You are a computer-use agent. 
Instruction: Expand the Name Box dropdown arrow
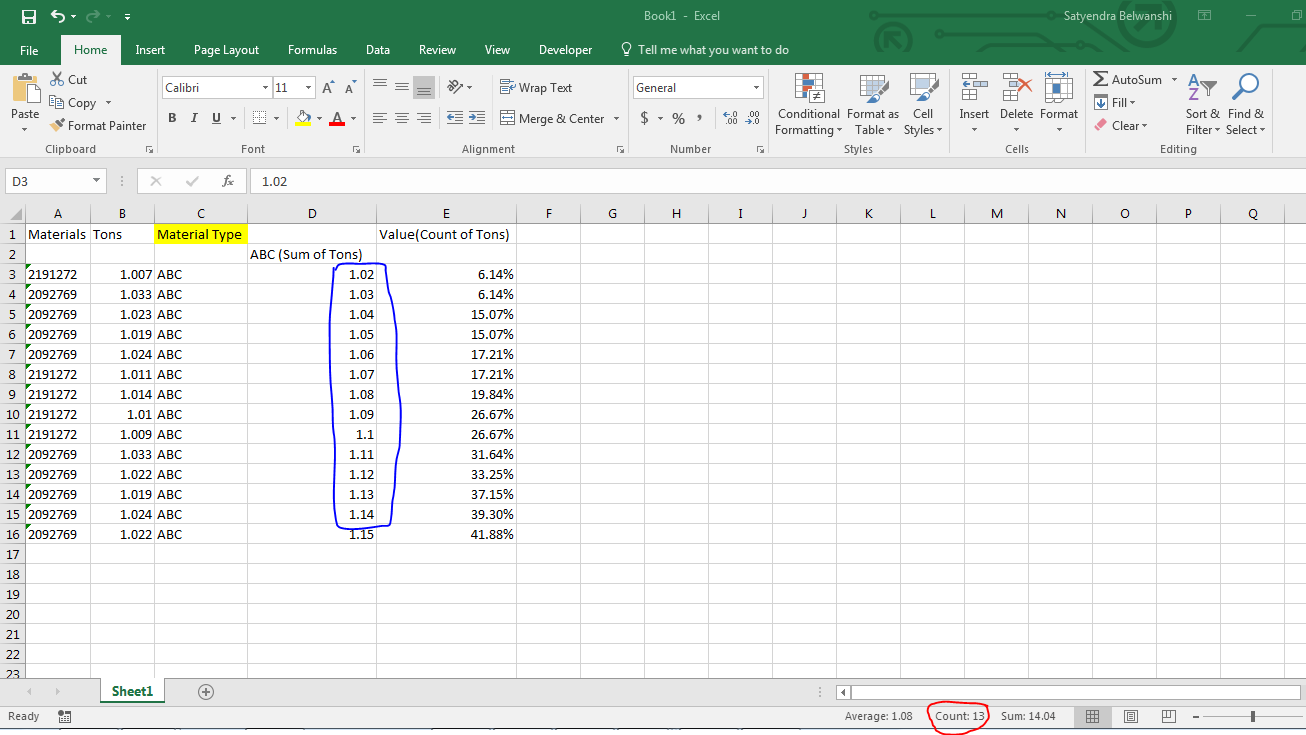coord(97,181)
